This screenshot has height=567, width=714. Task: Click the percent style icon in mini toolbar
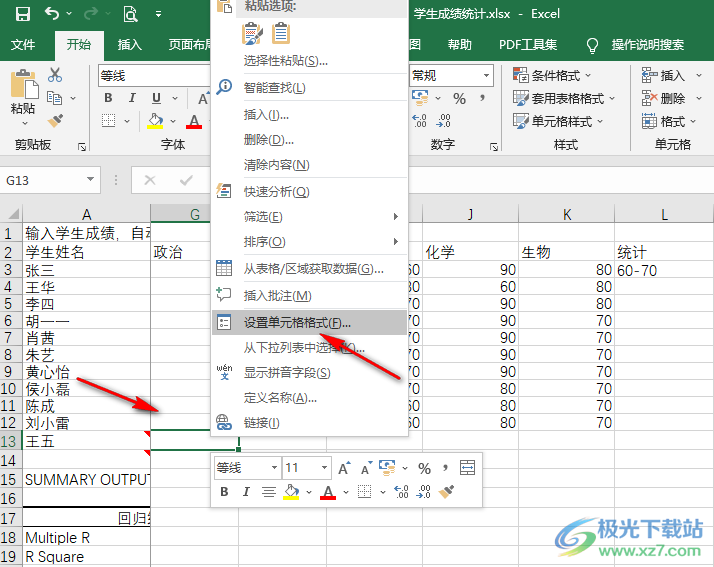424,468
